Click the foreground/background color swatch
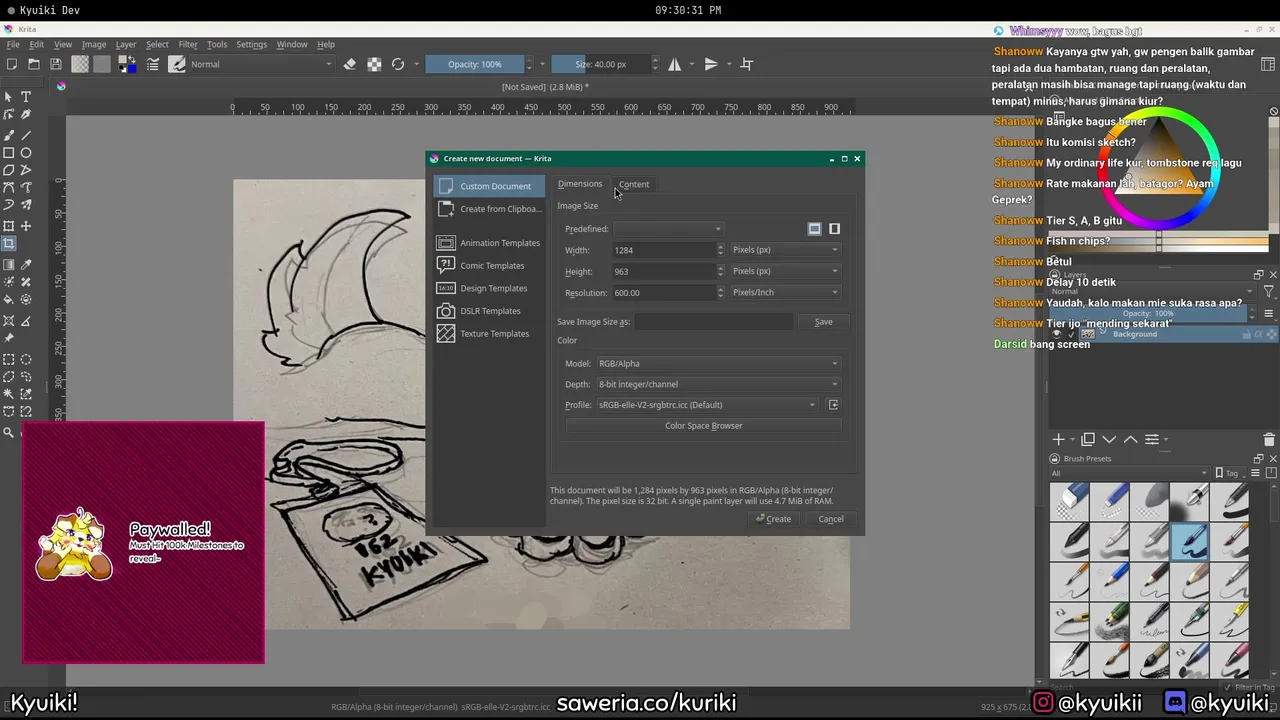The image size is (1280, 720). pos(128,64)
